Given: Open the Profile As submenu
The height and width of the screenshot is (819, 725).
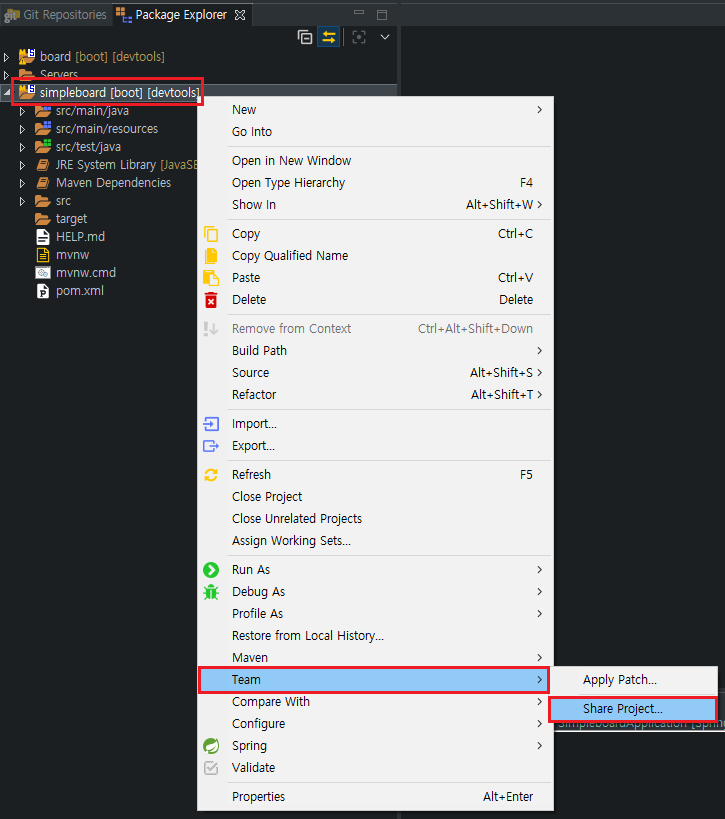Looking at the screenshot, I should coord(375,613).
